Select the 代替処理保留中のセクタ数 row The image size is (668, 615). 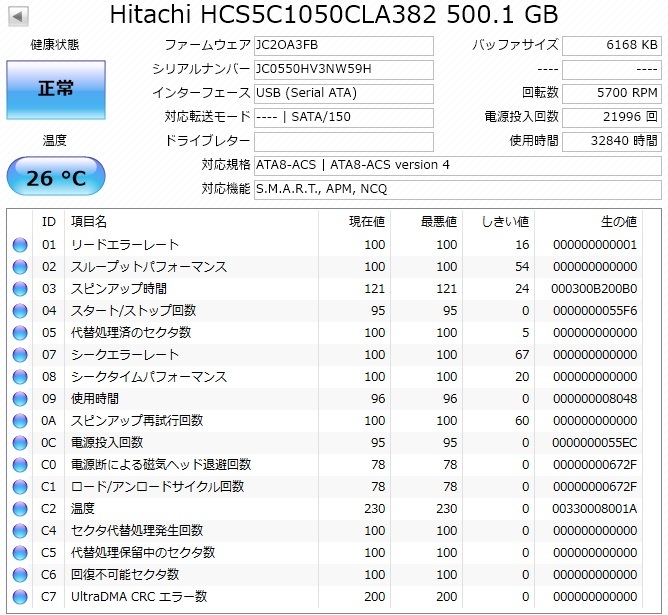[327, 553]
